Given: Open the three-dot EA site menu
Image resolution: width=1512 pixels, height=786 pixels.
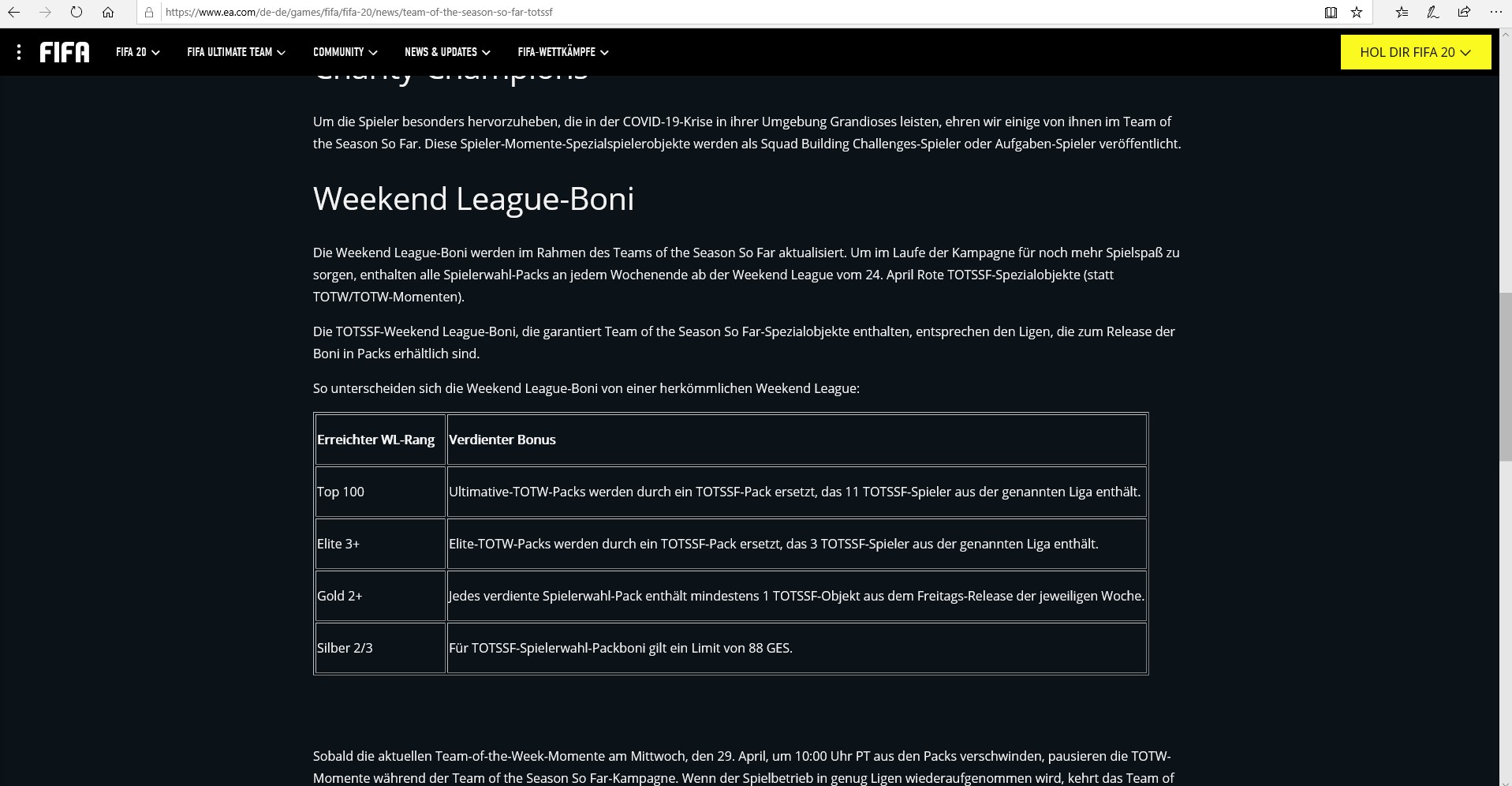Looking at the screenshot, I should pos(19,52).
